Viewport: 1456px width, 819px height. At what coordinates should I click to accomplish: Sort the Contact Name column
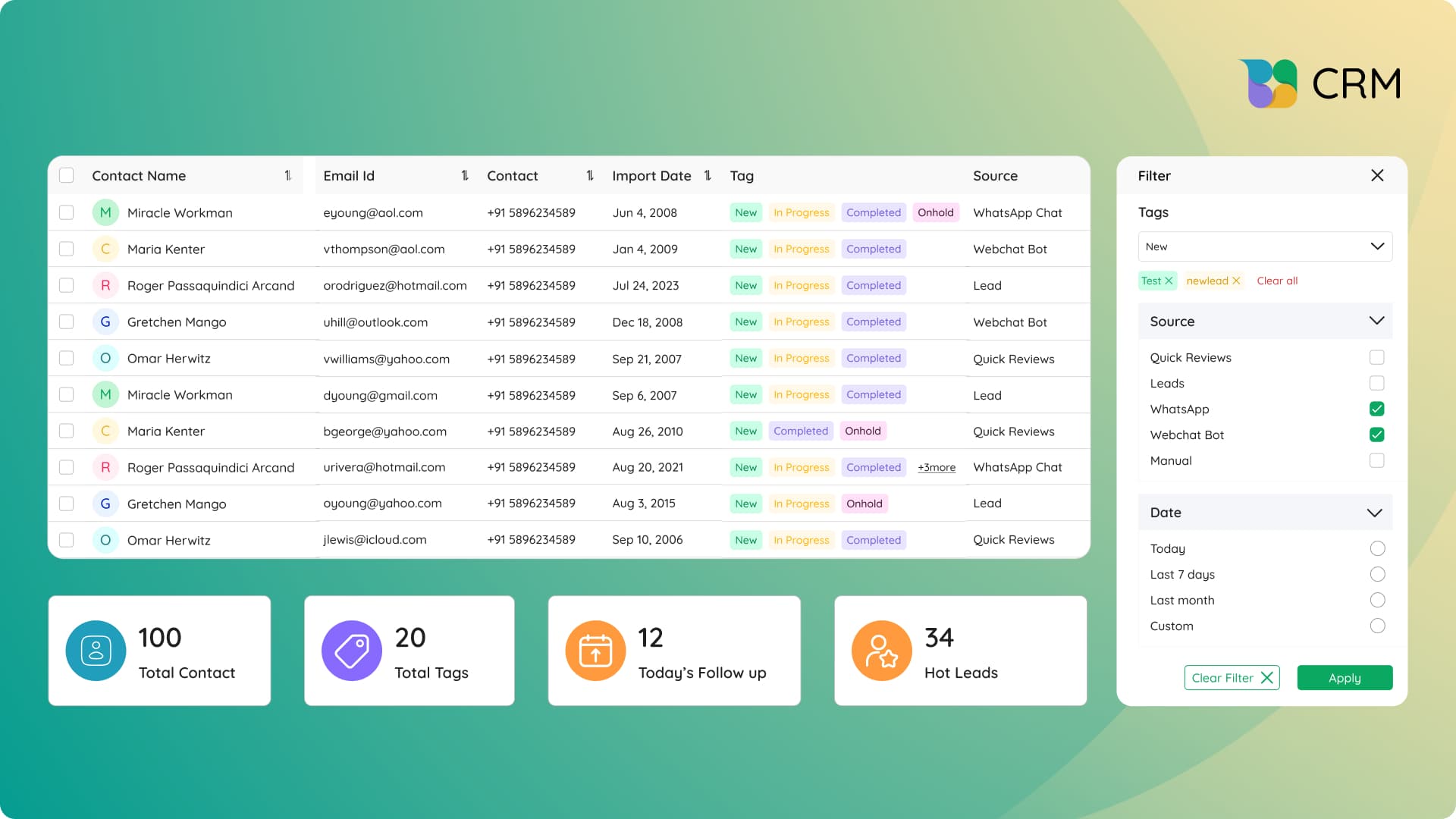(288, 175)
